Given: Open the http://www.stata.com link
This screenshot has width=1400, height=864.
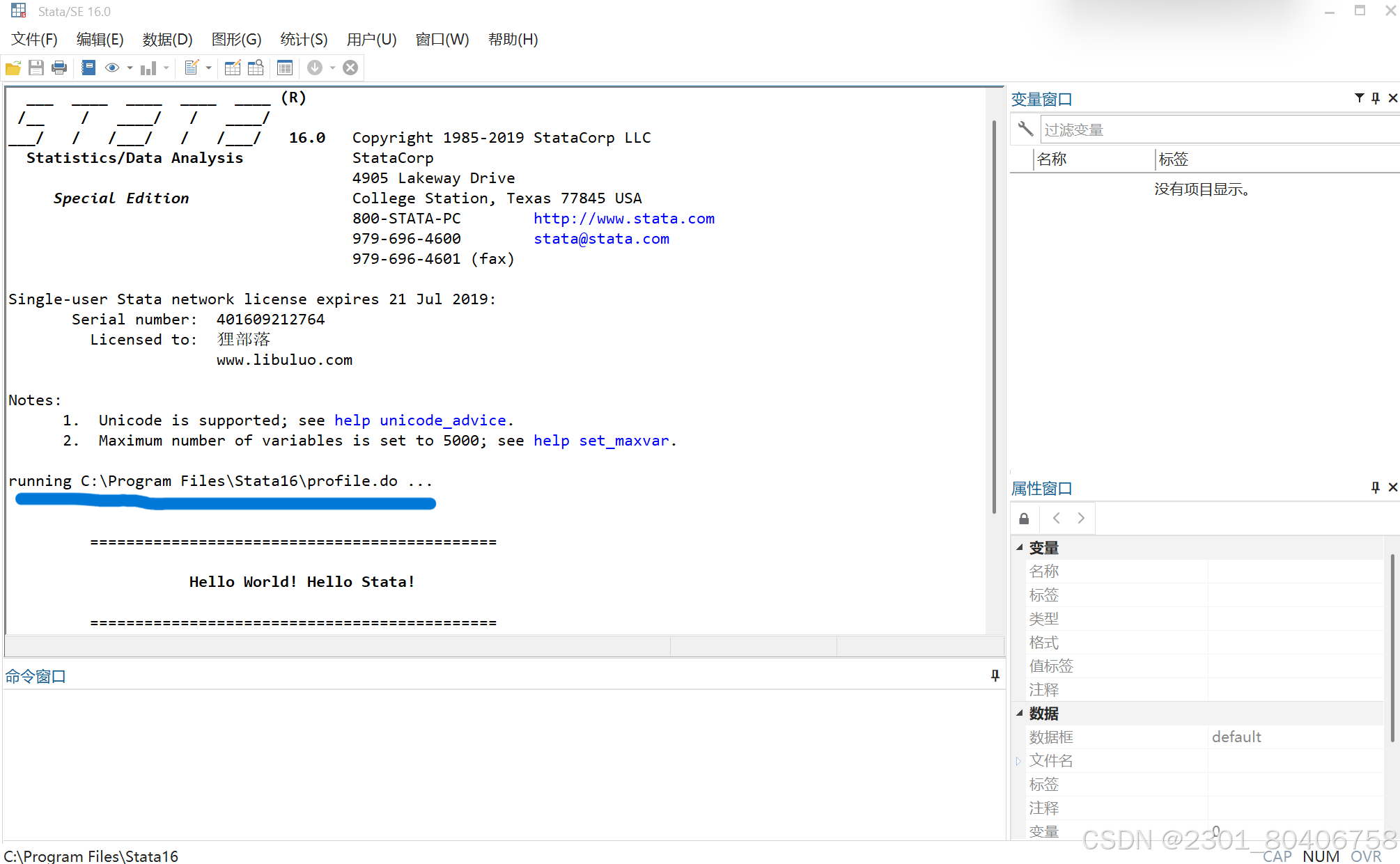Looking at the screenshot, I should tap(623, 219).
